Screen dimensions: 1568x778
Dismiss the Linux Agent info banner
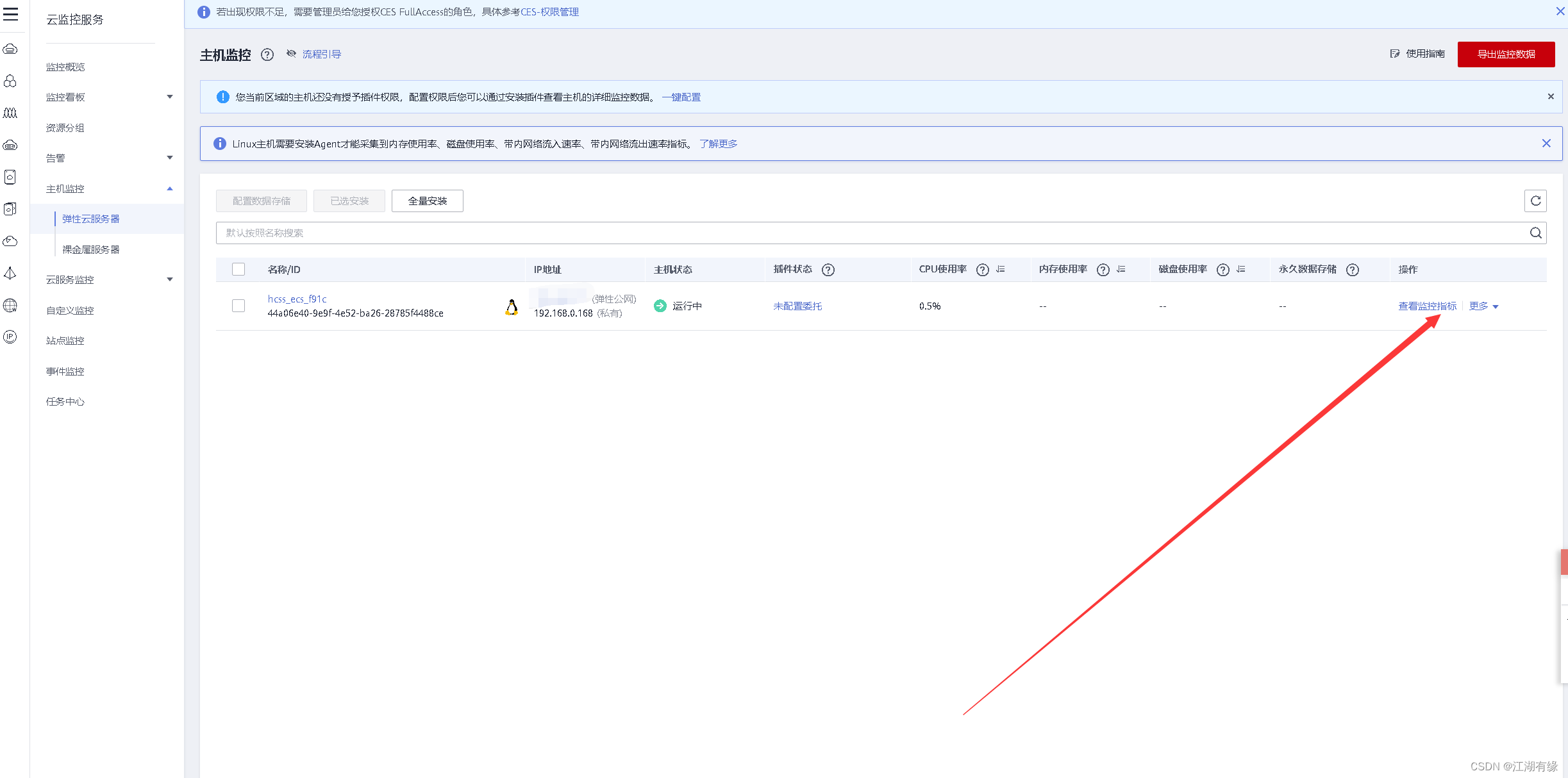pyautogui.click(x=1546, y=144)
